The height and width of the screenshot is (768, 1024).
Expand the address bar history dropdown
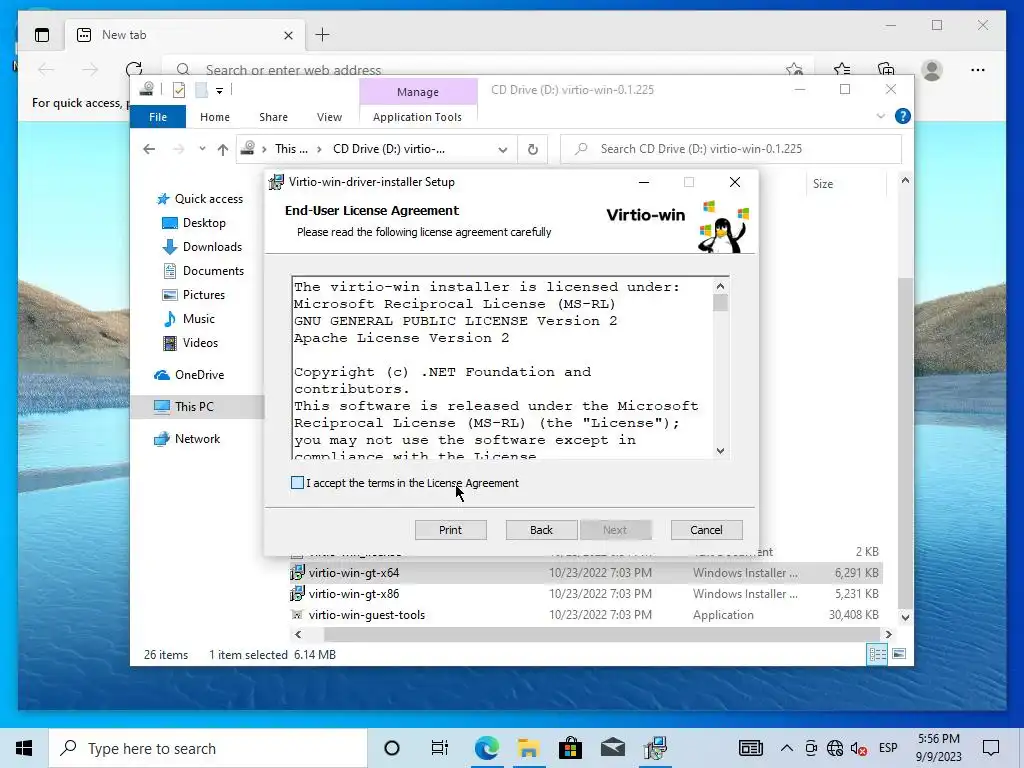[x=502, y=149]
